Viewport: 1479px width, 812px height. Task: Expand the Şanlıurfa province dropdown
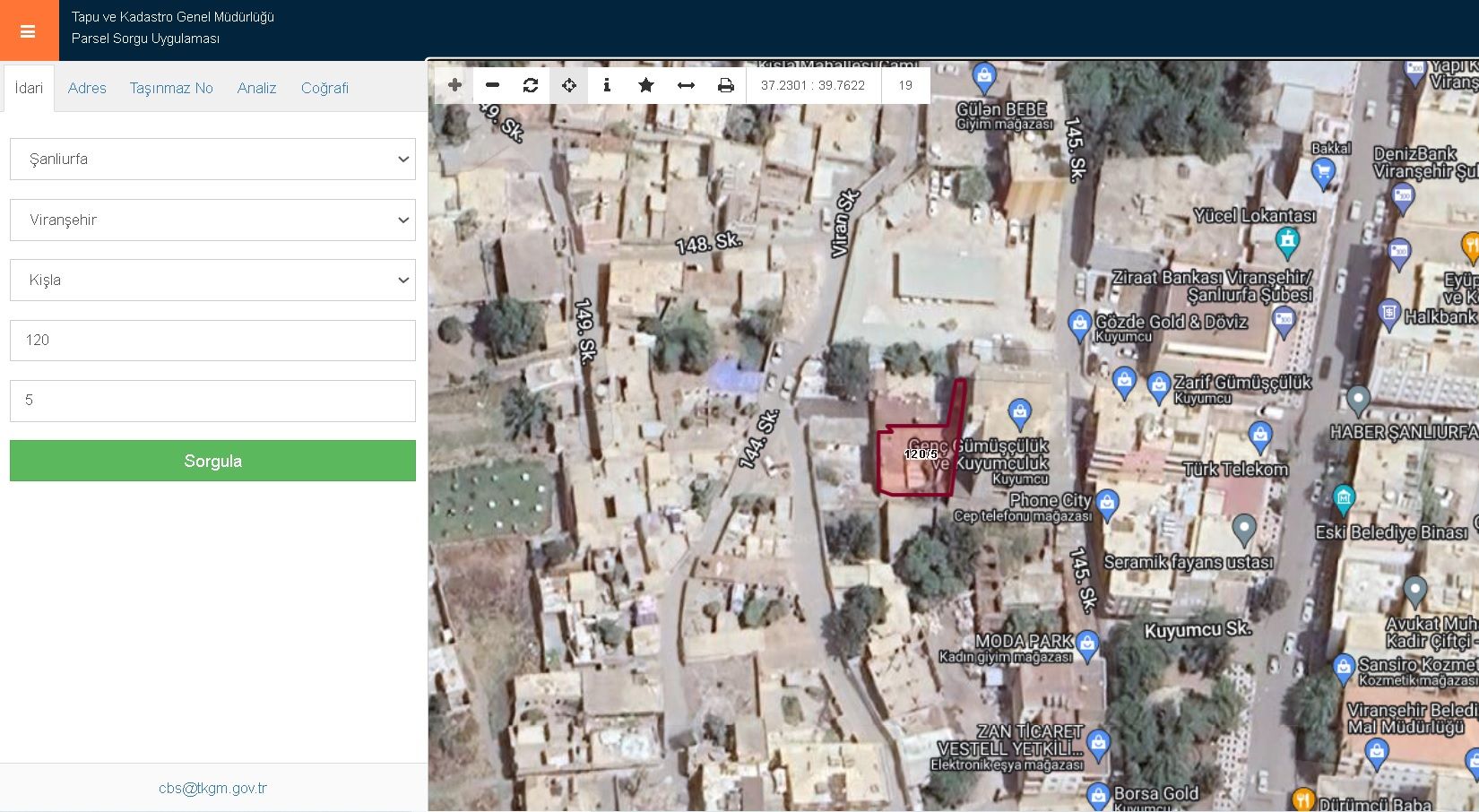212,159
